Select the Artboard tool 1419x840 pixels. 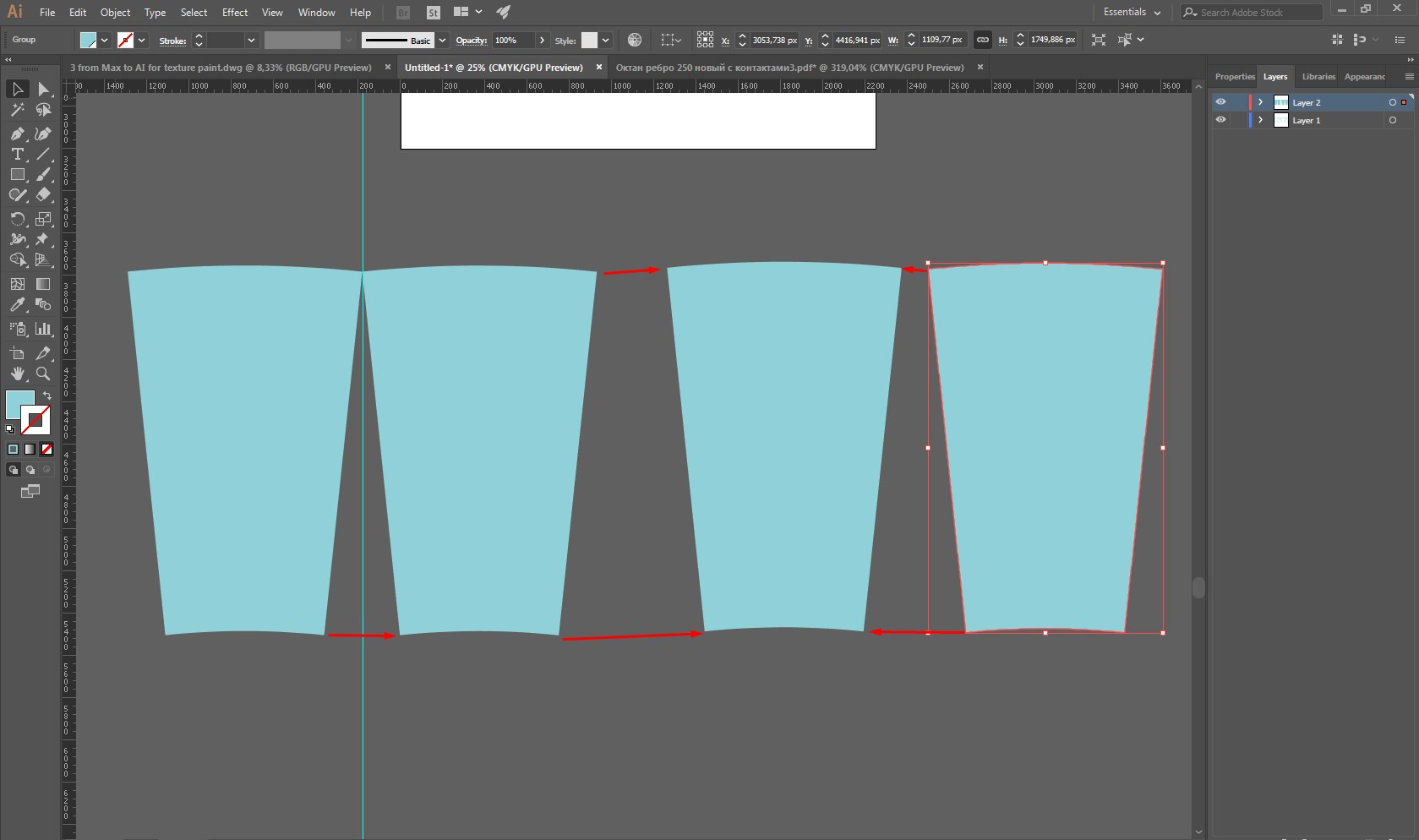coord(17,353)
